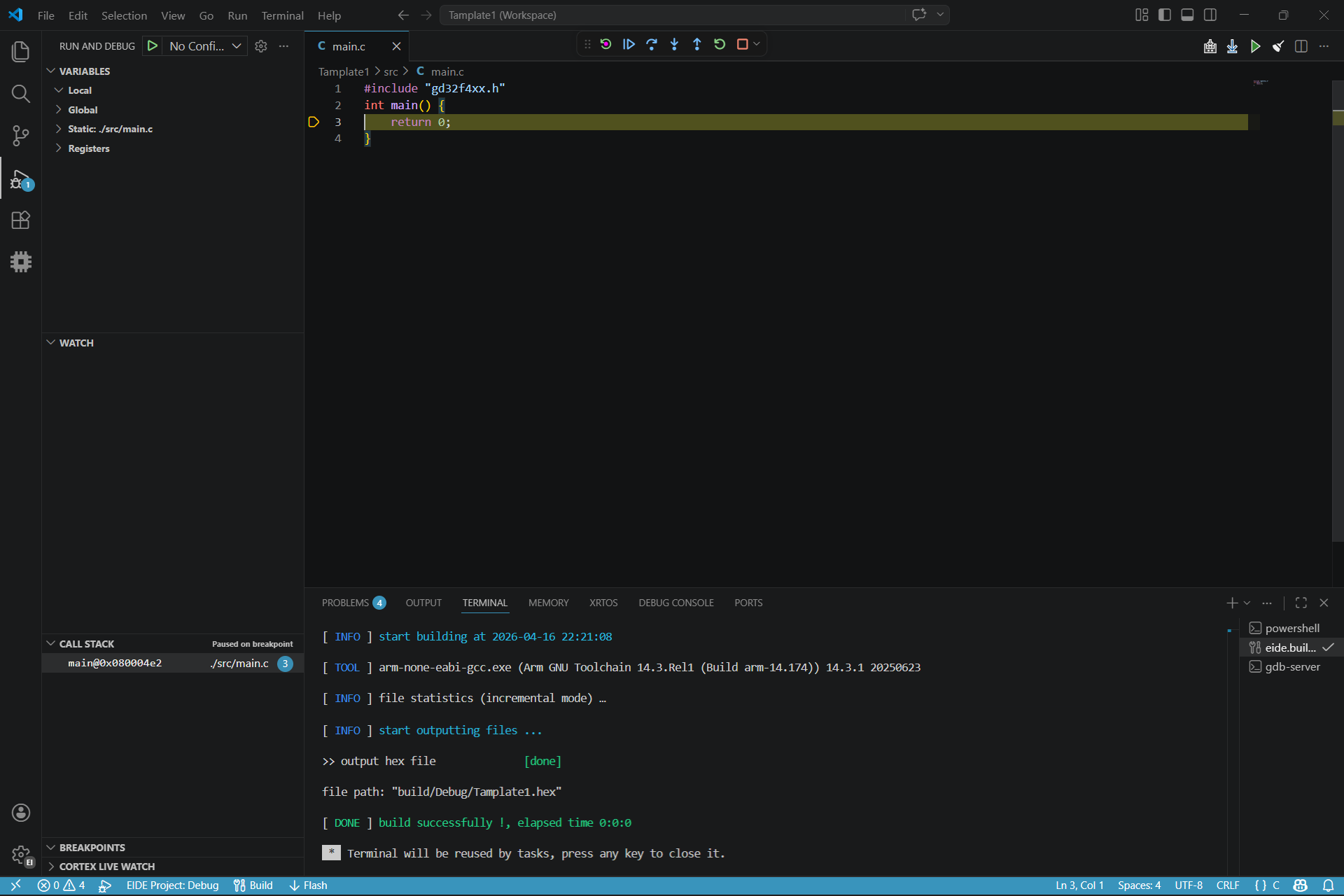Toggle the bottom panel layout button
The width and height of the screenshot is (1344, 896).
pos(1187,15)
